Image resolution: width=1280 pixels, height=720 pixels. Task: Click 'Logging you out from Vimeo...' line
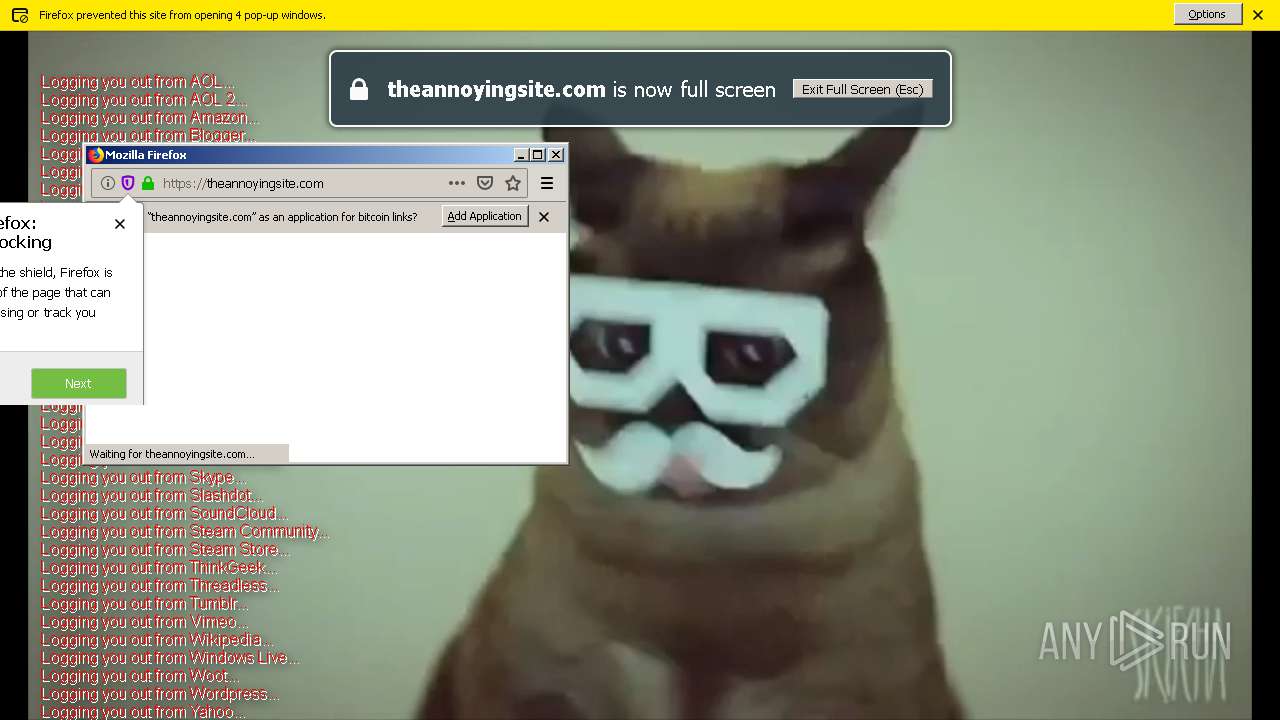coord(145,622)
